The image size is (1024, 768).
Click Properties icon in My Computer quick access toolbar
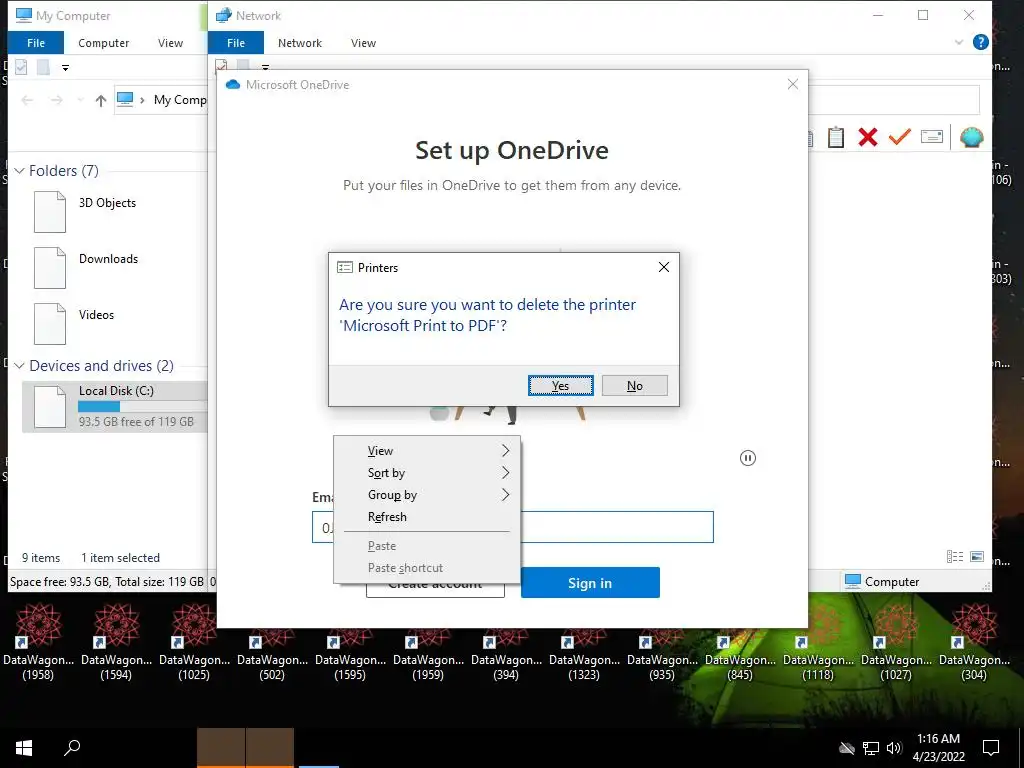(x=21, y=67)
